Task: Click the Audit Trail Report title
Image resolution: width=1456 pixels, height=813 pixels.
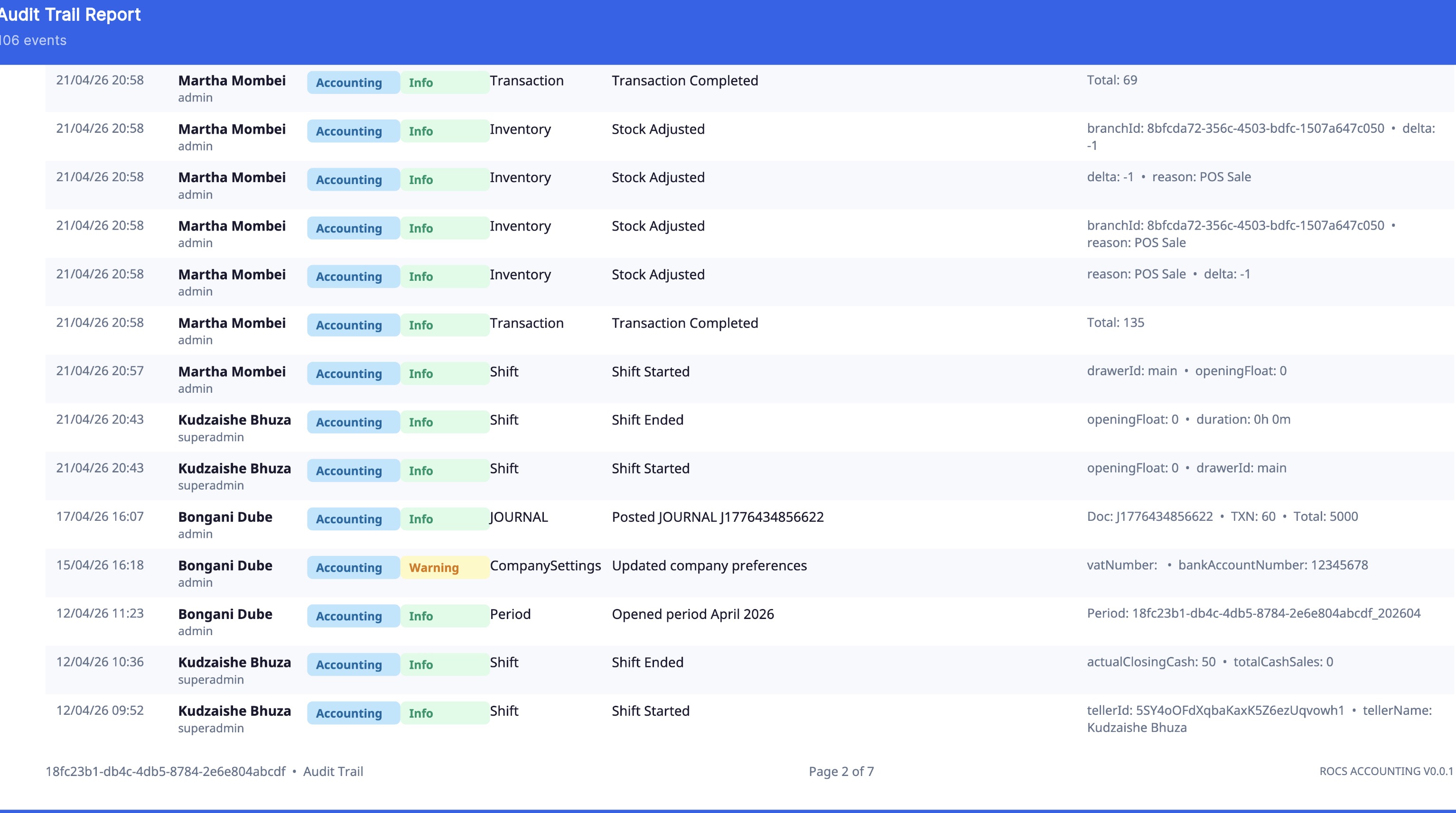Action: point(70,14)
